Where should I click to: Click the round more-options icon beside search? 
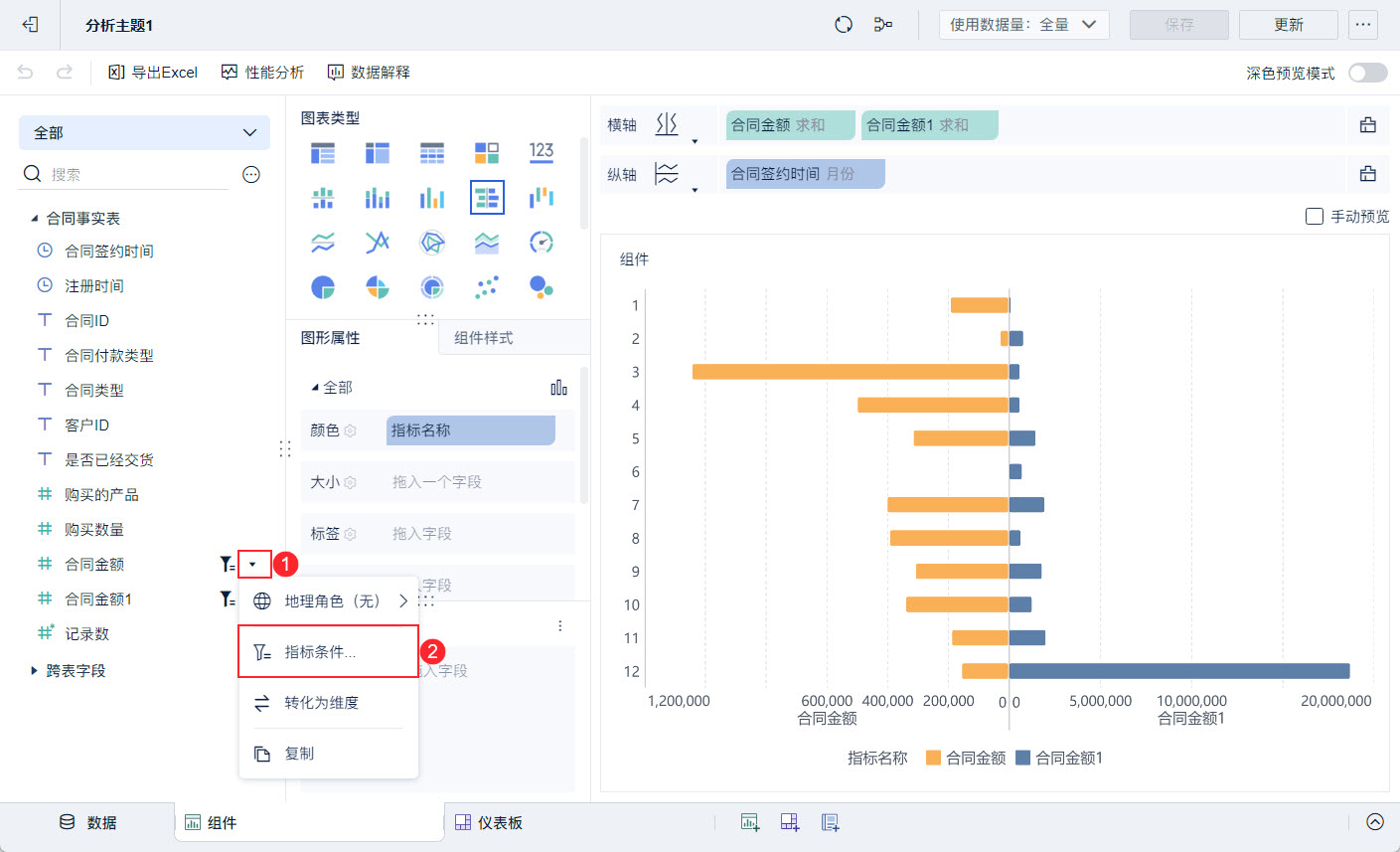[251, 175]
